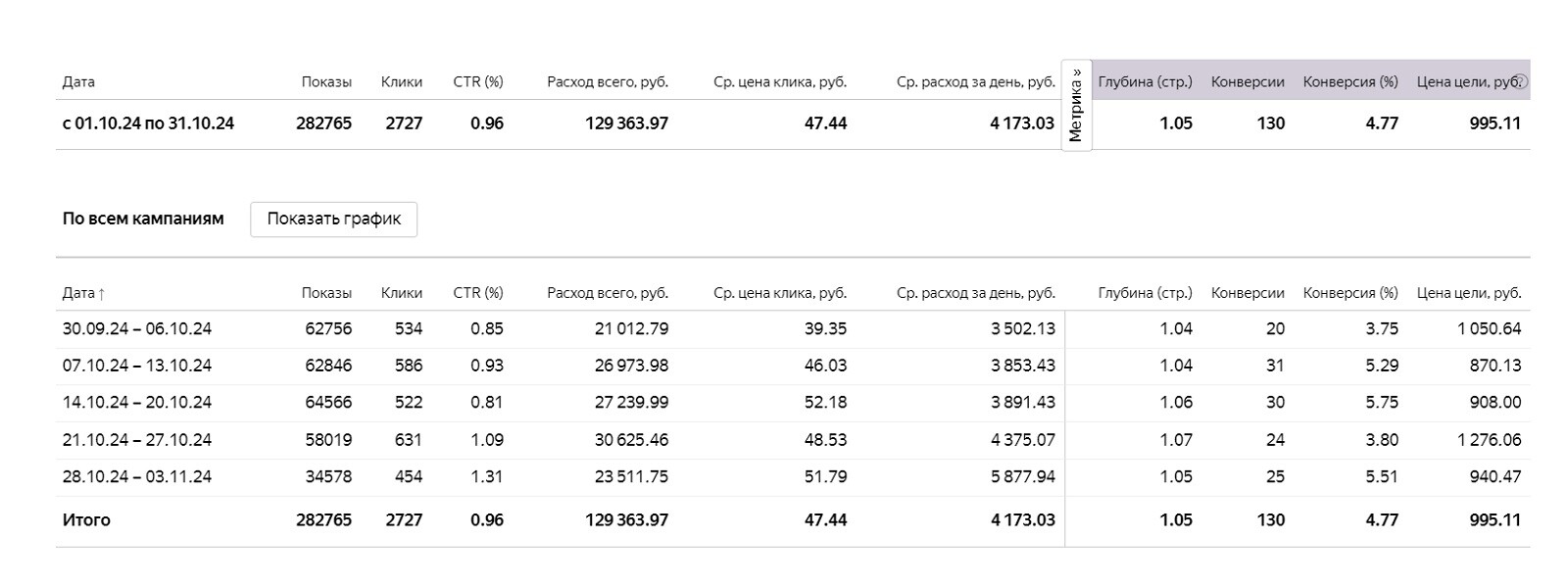
Task: Click lower table Цена цели, руб. header
Action: tap(1469, 293)
